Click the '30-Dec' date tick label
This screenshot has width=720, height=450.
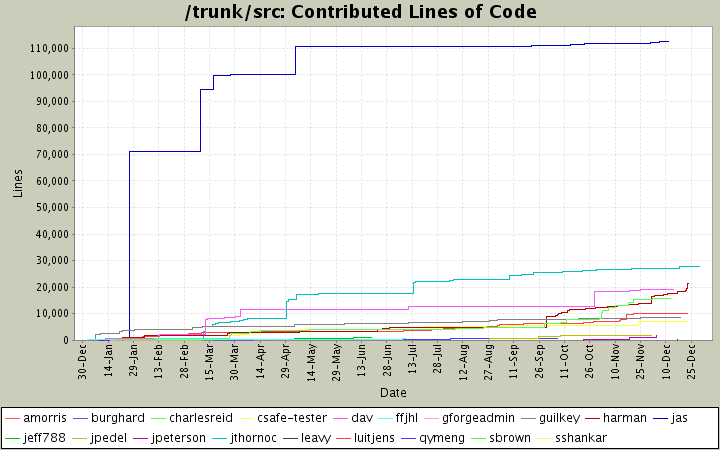pyautogui.click(x=83, y=362)
